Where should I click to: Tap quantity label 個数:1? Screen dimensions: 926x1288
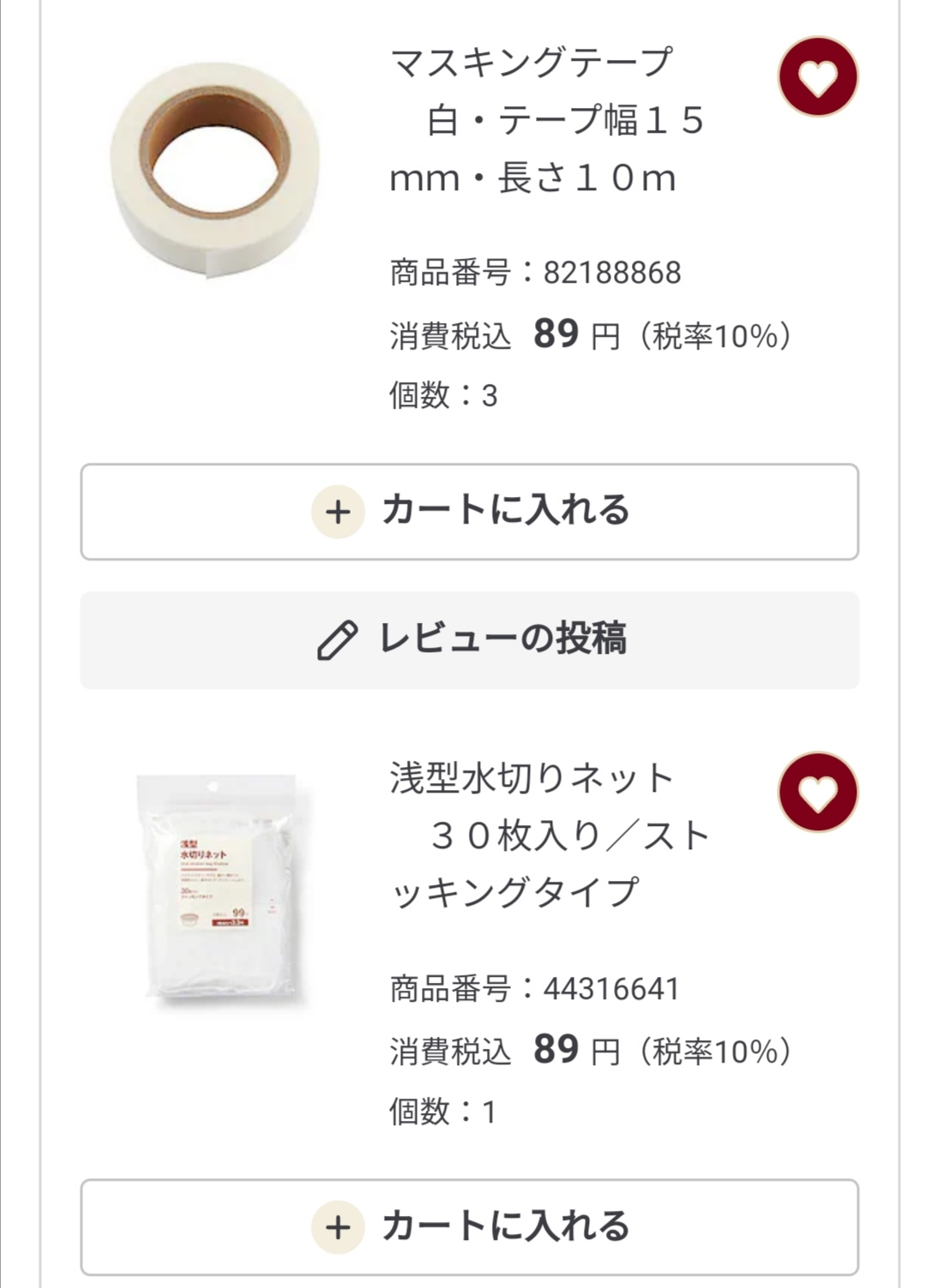click(x=442, y=1111)
